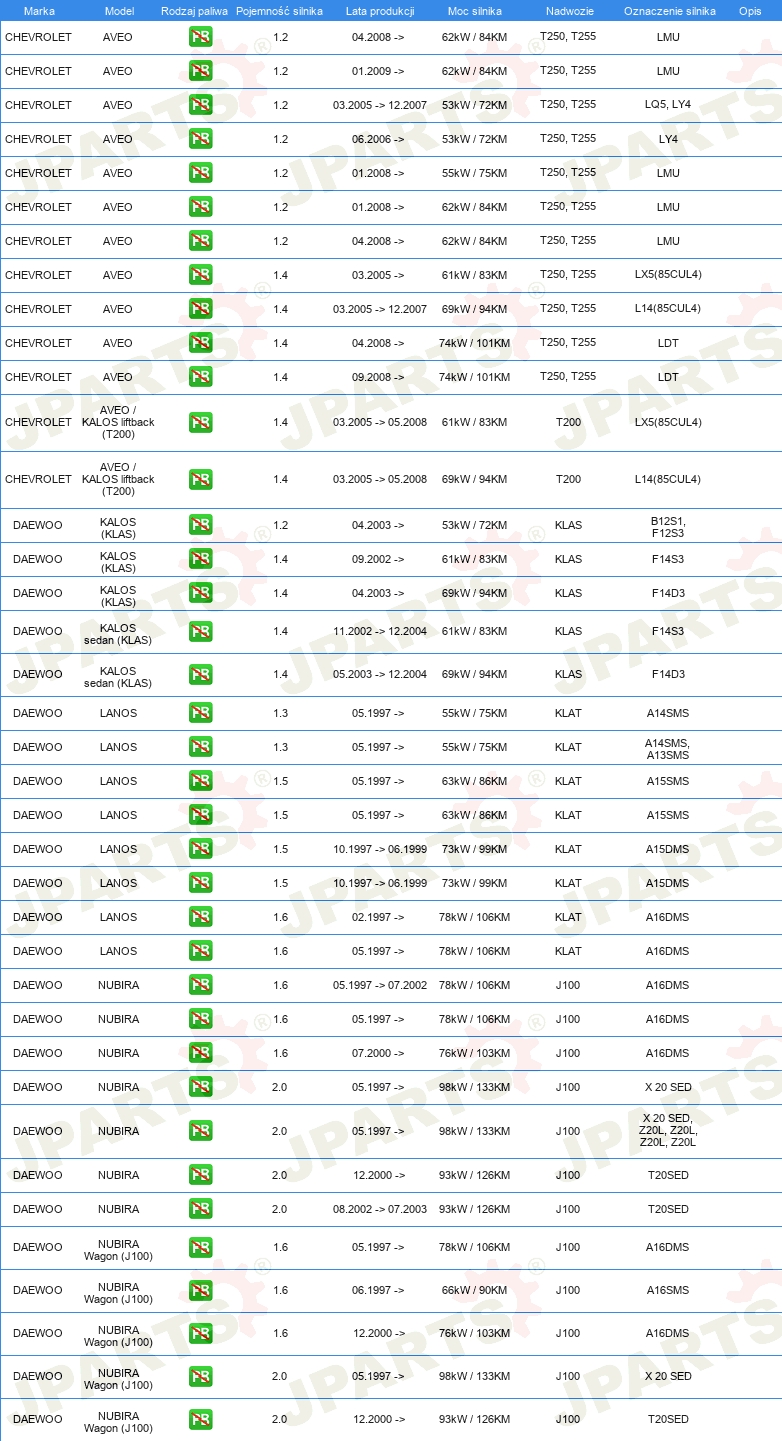Select the petrol icon for AVEO 1.4 T250 LX5(85CUL4)
Image resolution: width=782 pixels, height=1441 pixels.
click(200, 275)
